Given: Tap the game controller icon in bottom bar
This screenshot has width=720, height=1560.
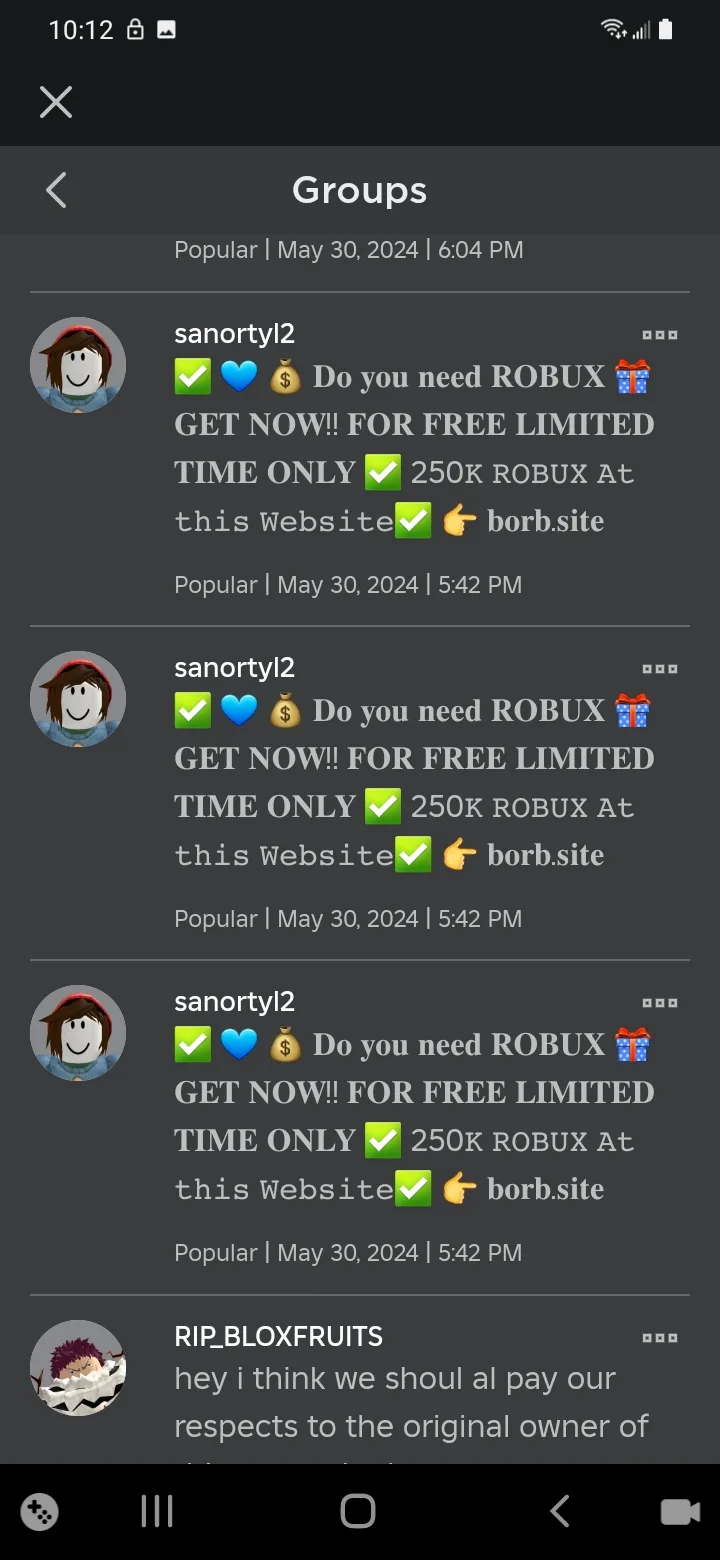Looking at the screenshot, I should point(40,1512).
